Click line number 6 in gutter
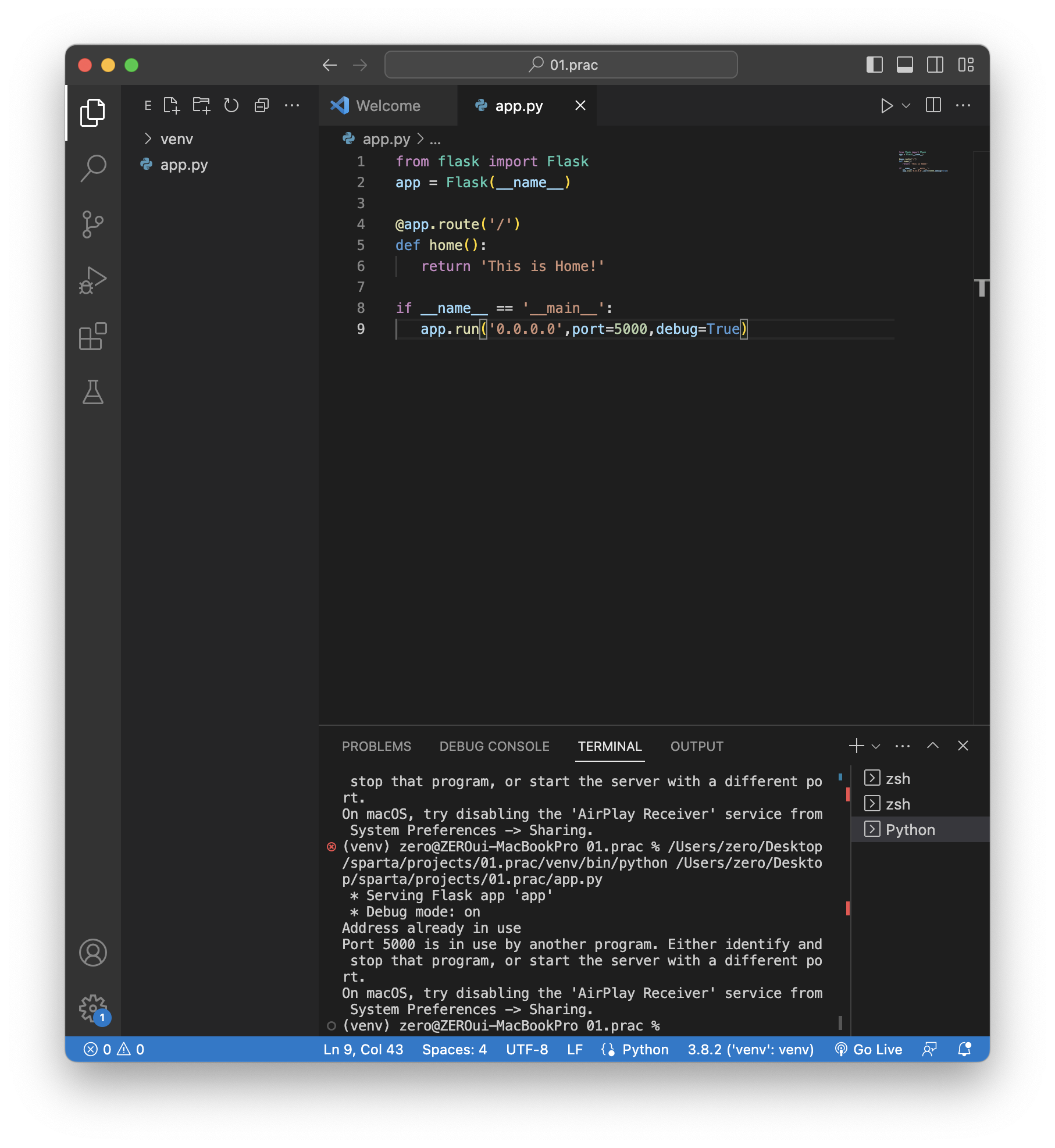Screen dimensions: 1055x1148 coord(361,266)
